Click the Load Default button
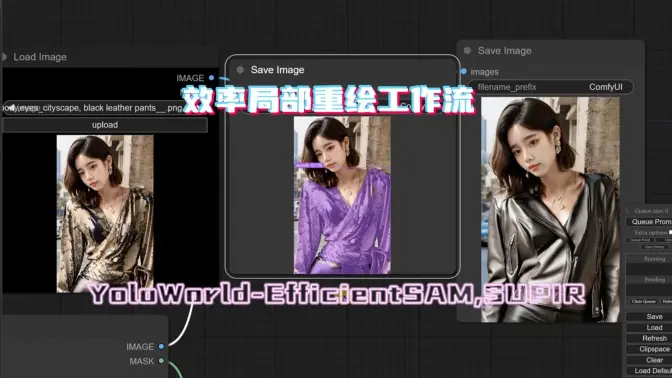672x378 pixels. 649,371
